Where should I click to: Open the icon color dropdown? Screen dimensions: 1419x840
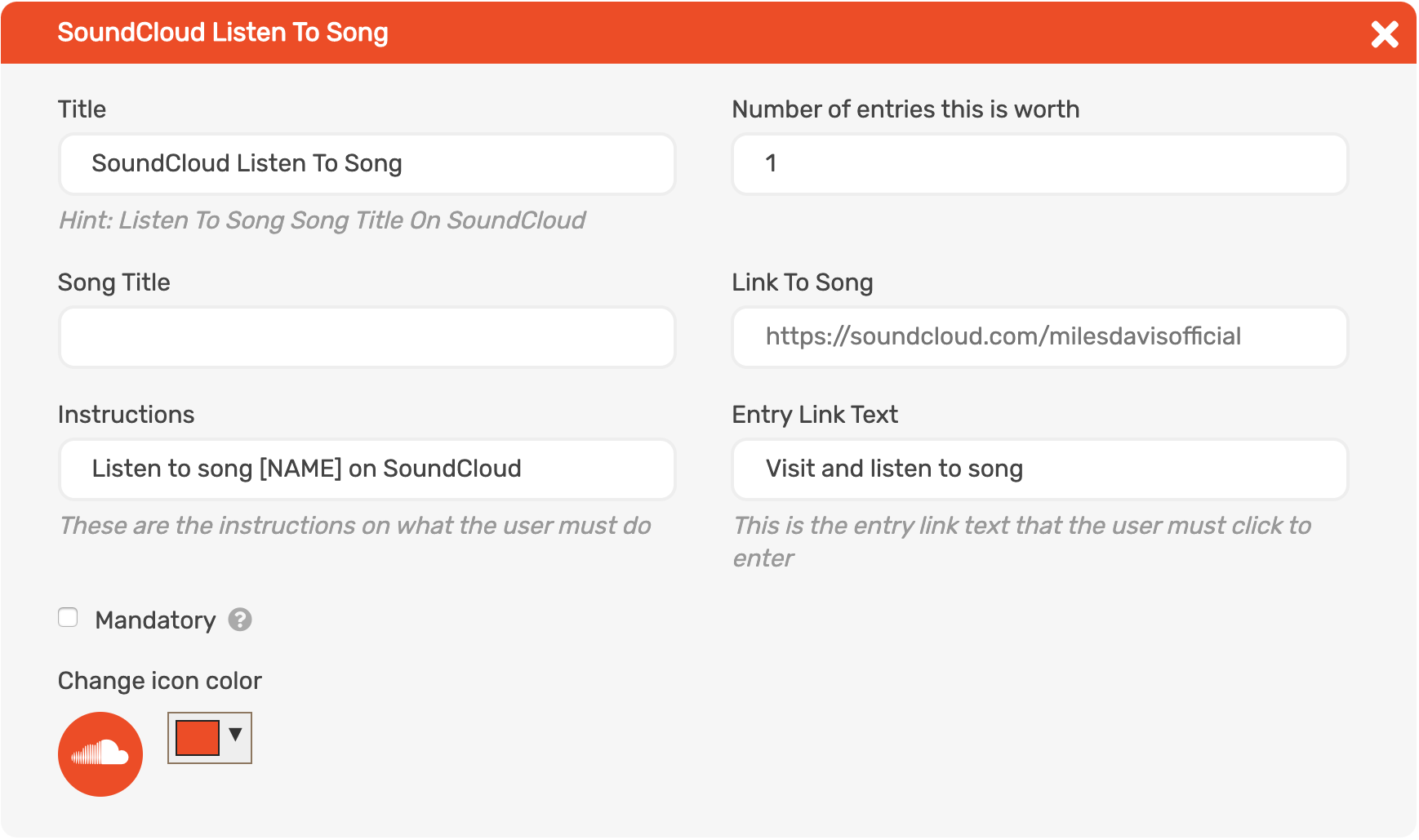pyautogui.click(x=234, y=737)
